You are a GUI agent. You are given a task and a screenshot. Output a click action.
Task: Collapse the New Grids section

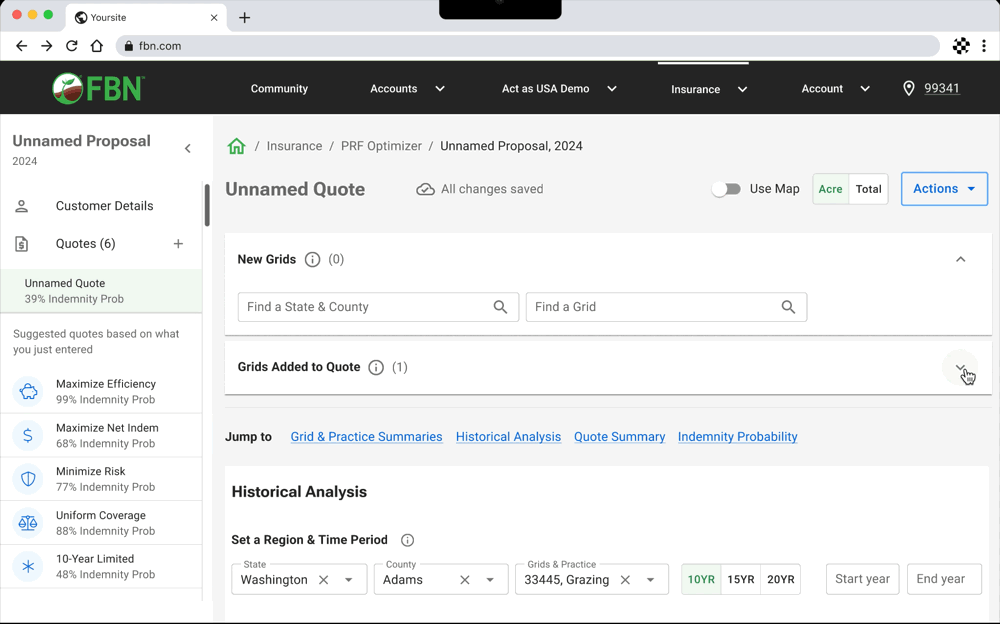960,260
